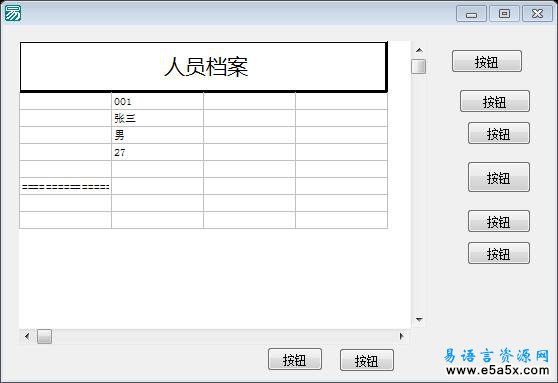Click the 按钮 button beside the 人员档案 header
The width and height of the screenshot is (558, 383).
(x=487, y=61)
